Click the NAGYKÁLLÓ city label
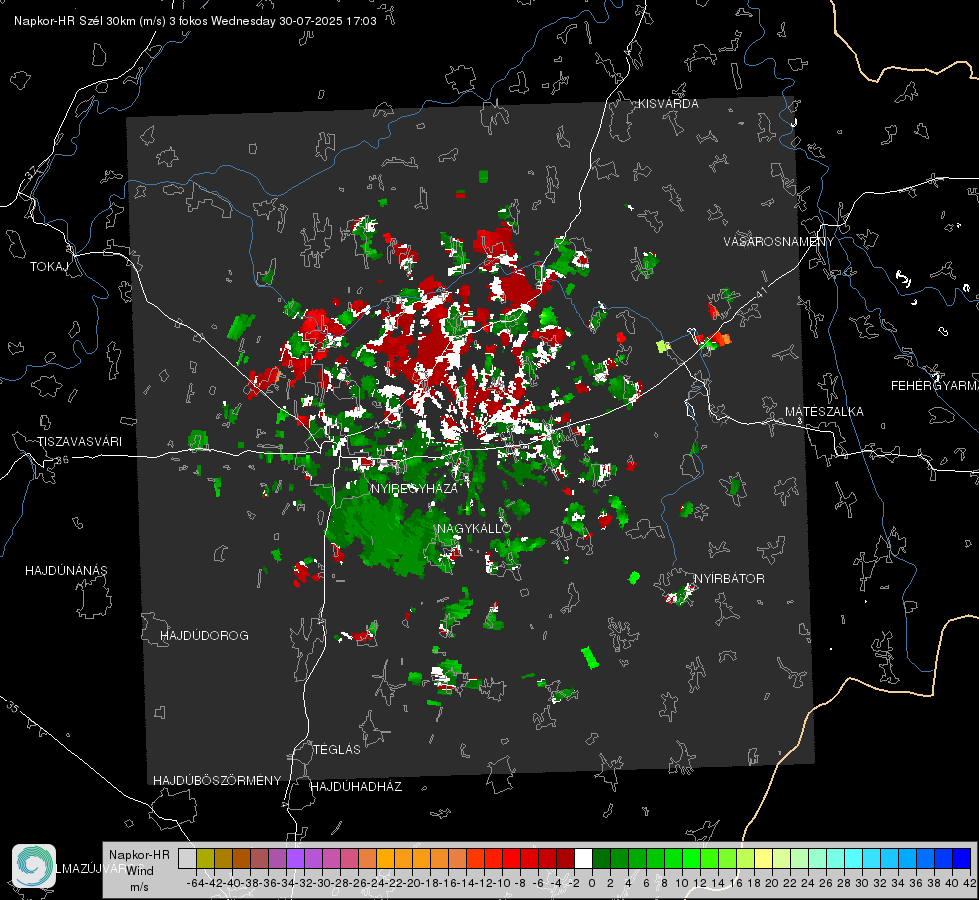The image size is (979, 900). tap(474, 529)
